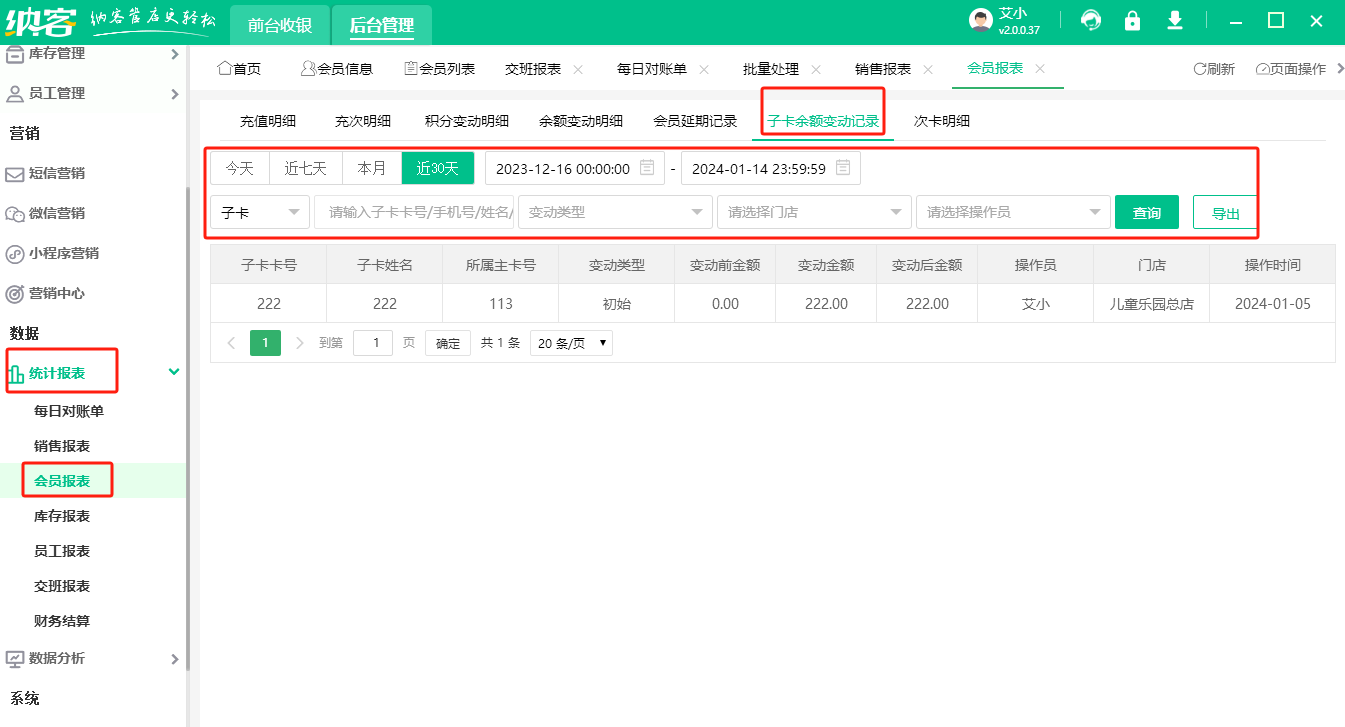Switch to the 次卡明细 sub-tab
Image resolution: width=1345 pixels, height=727 pixels.
[x=941, y=121]
